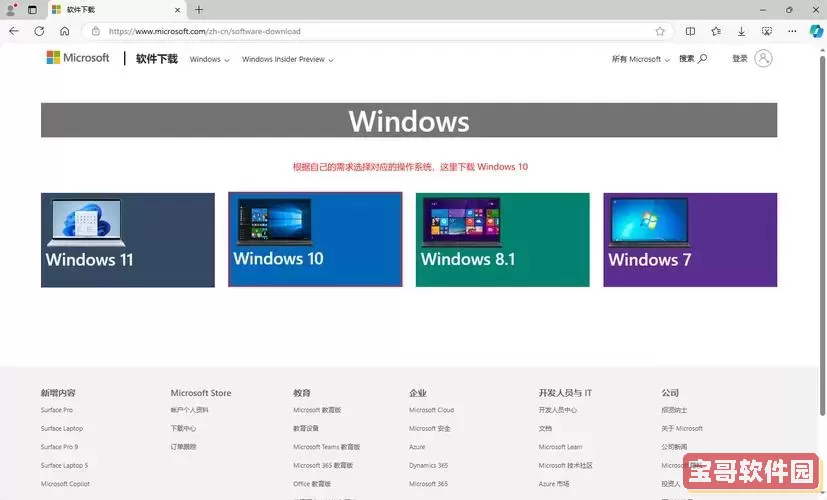Expand the Windows navigation dropdown
This screenshot has height=500, width=827.
[209, 59]
